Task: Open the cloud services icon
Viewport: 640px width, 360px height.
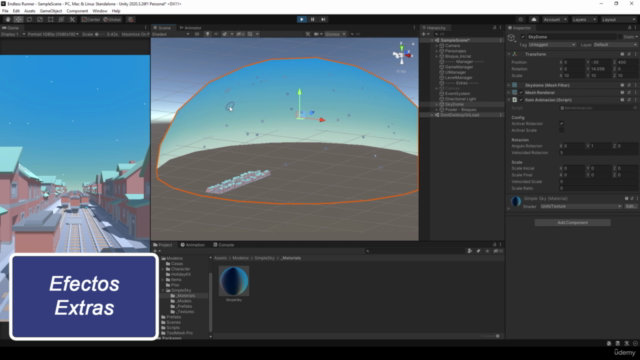Action: (x=534, y=19)
